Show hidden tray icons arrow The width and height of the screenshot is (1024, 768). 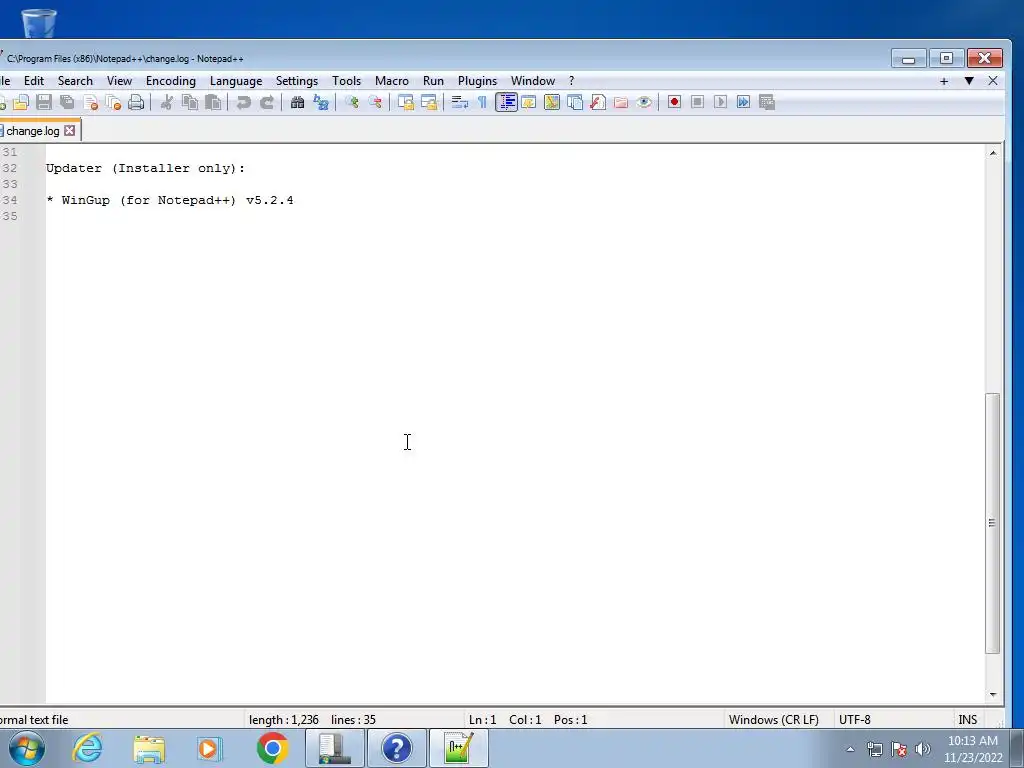click(x=850, y=749)
